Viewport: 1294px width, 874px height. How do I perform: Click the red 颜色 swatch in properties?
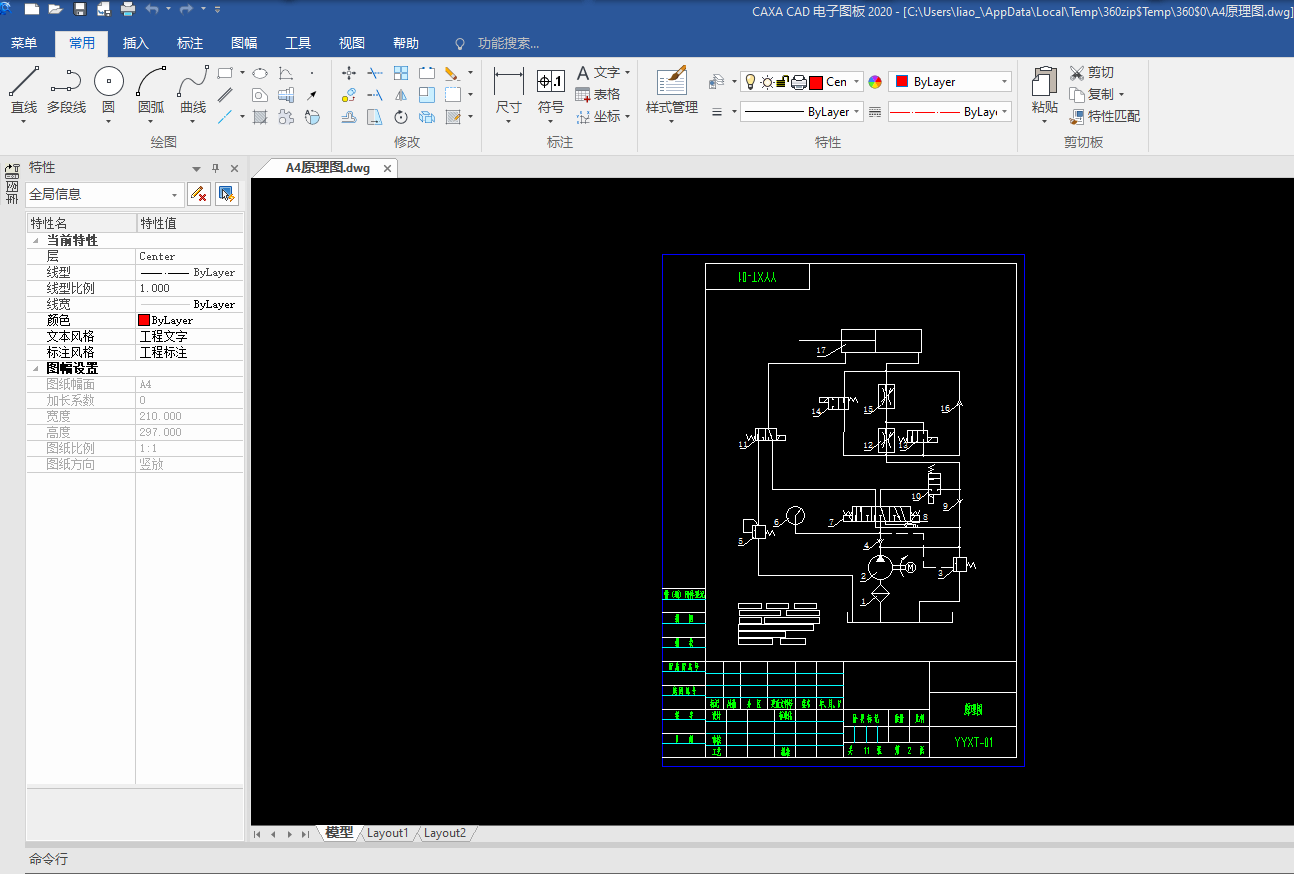point(144,320)
